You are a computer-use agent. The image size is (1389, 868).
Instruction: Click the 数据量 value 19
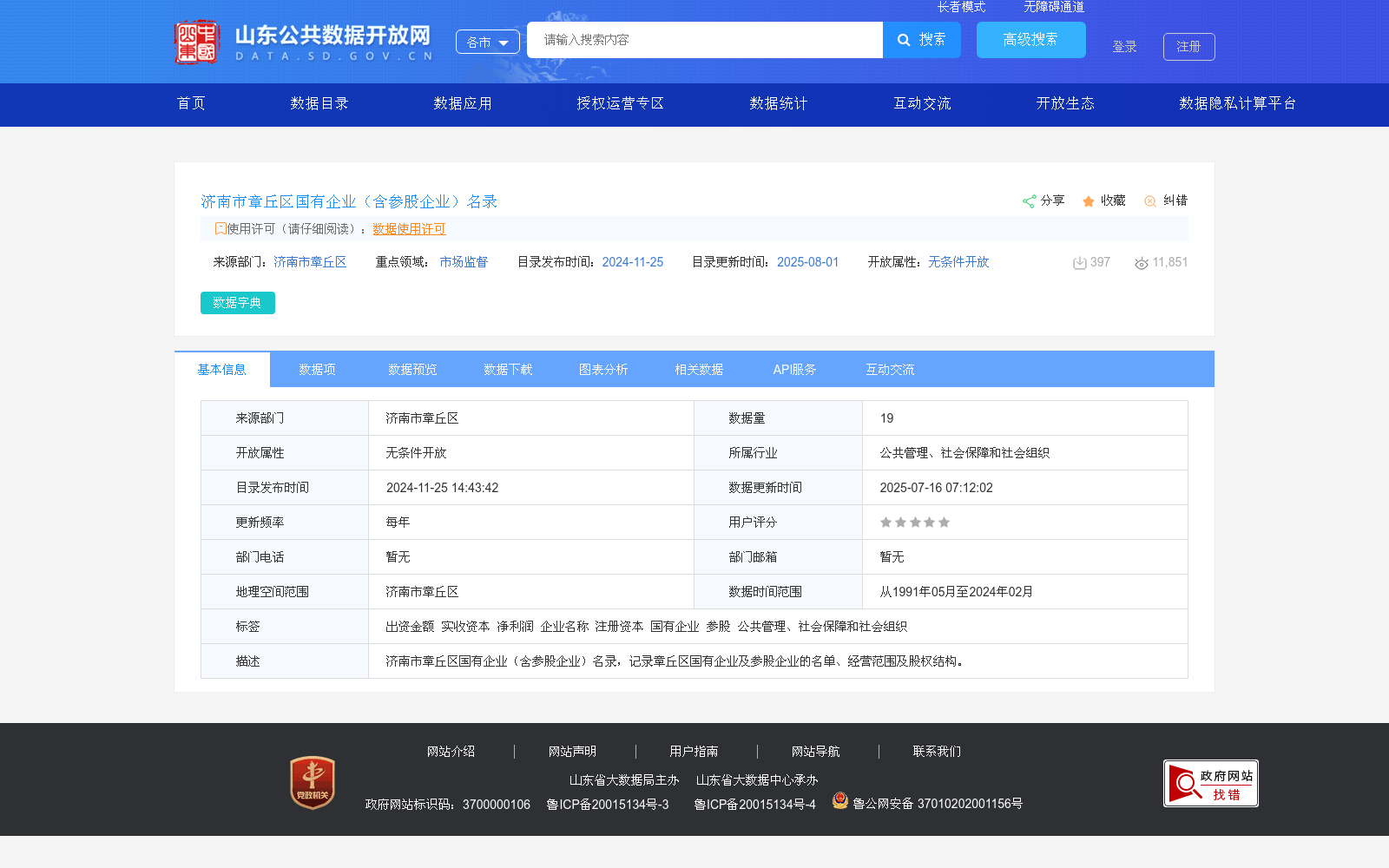coord(886,418)
